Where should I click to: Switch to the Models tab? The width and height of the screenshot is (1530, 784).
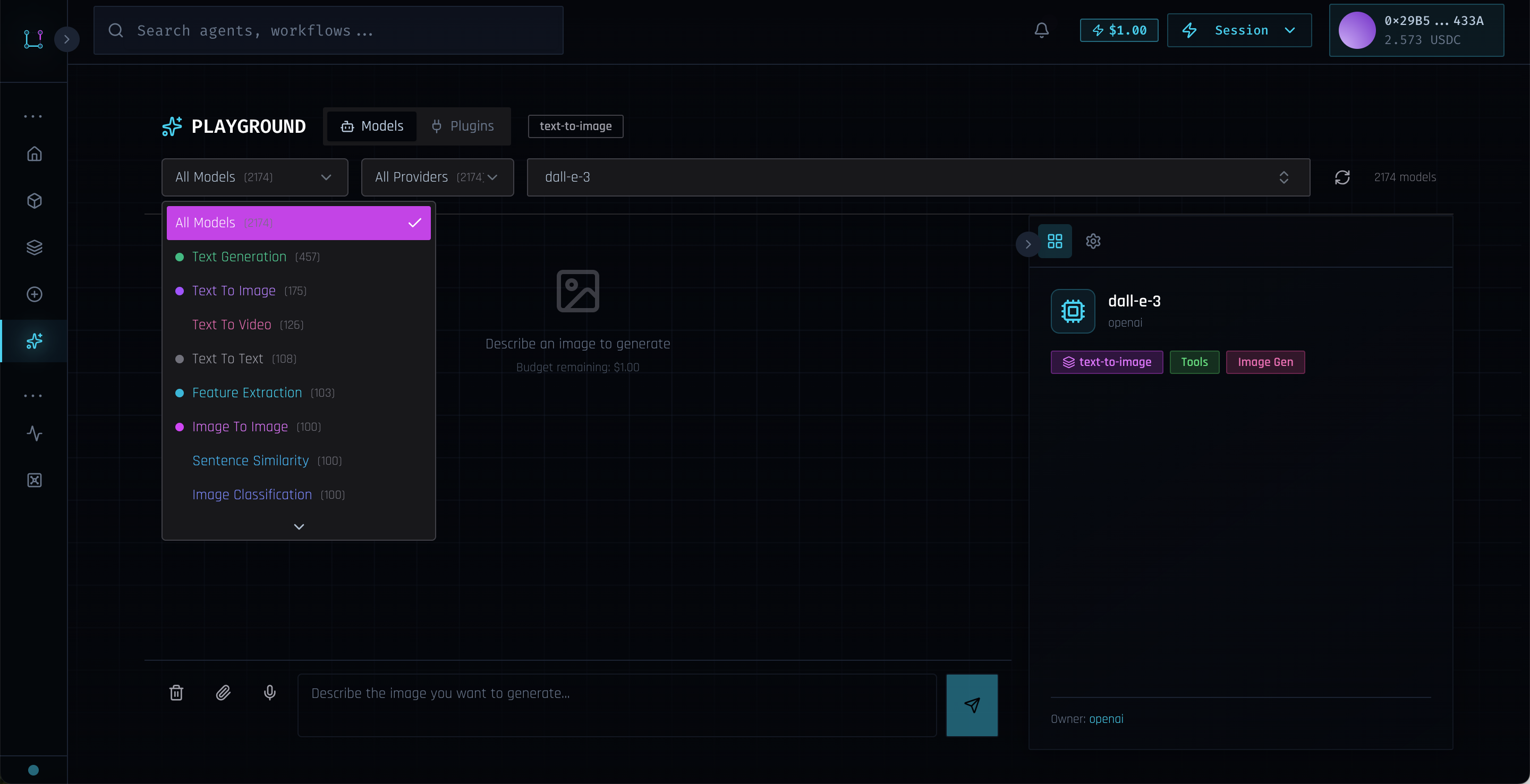[372, 126]
